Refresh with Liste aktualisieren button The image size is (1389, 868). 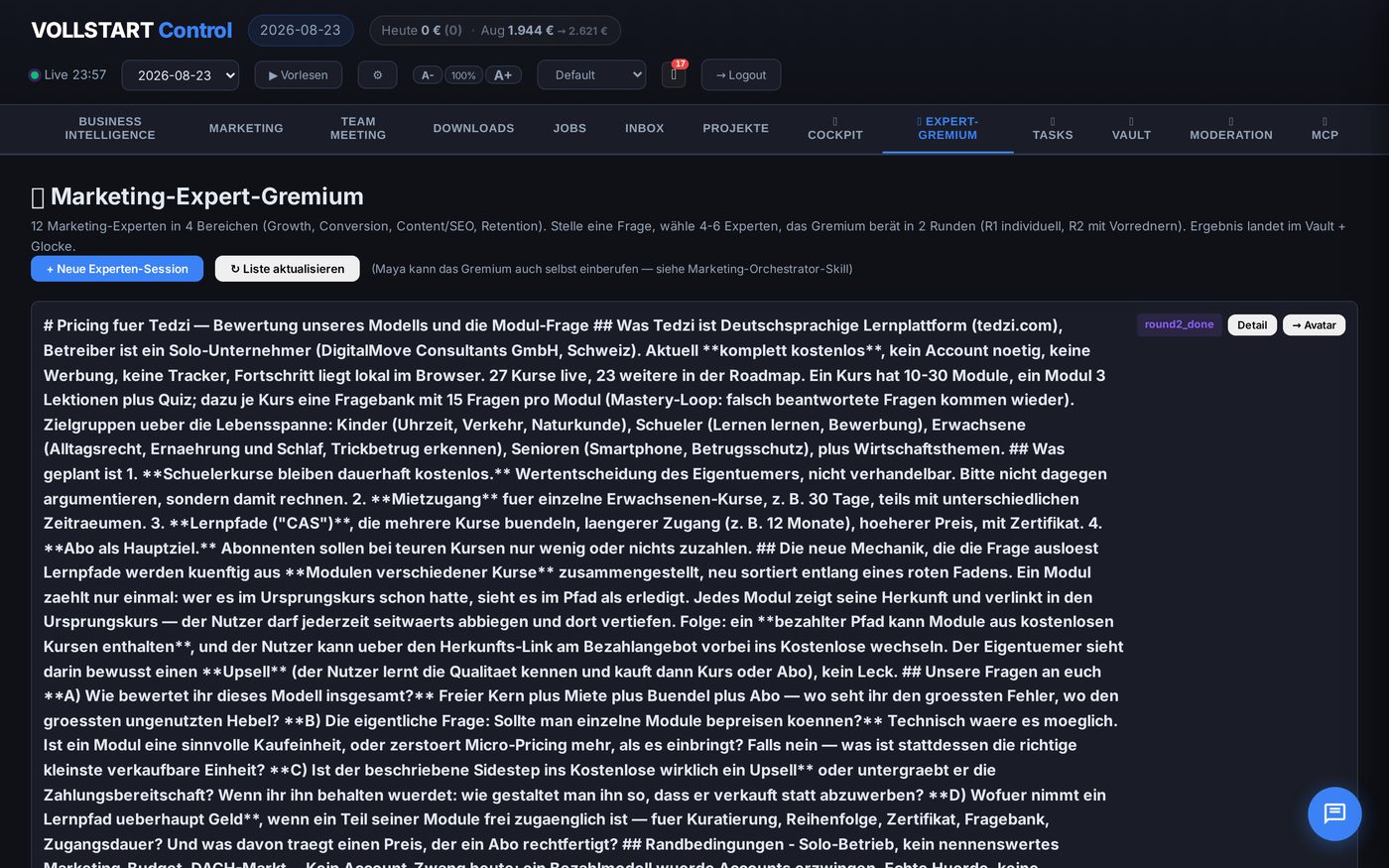(x=288, y=269)
